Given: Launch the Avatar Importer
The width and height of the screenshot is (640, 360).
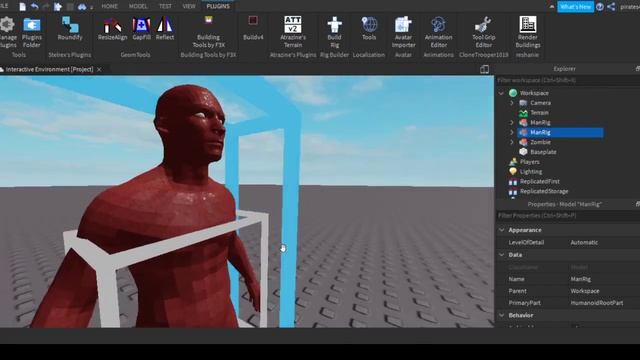Looking at the screenshot, I should click(x=403, y=33).
